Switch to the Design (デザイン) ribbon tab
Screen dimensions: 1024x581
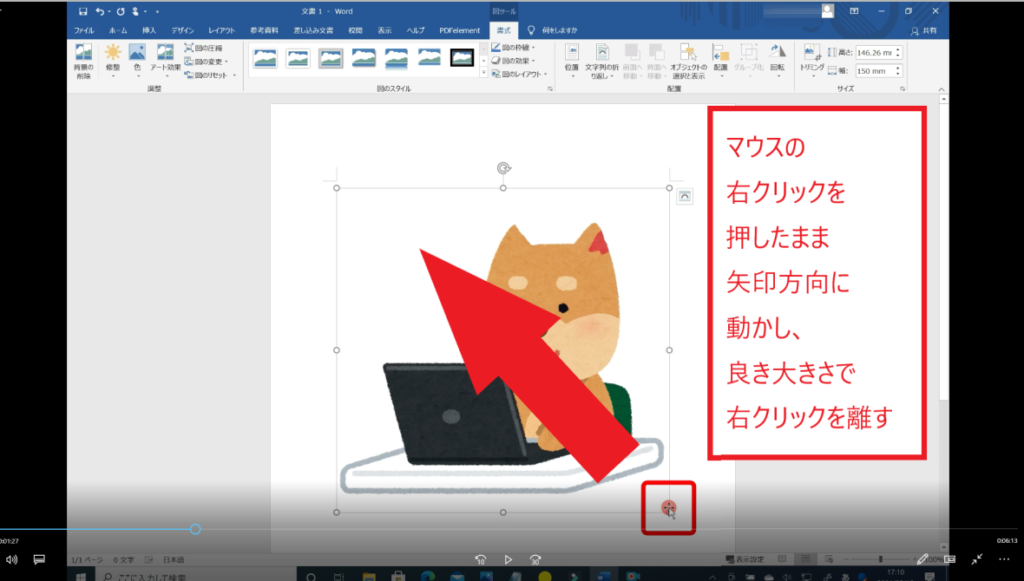click(182, 31)
